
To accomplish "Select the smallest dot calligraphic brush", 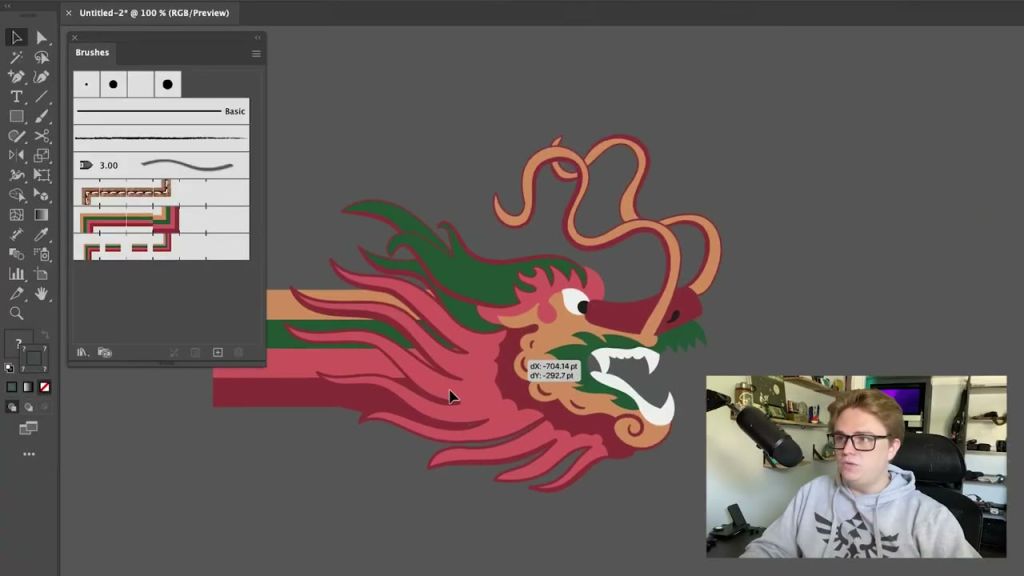I will (x=86, y=84).
